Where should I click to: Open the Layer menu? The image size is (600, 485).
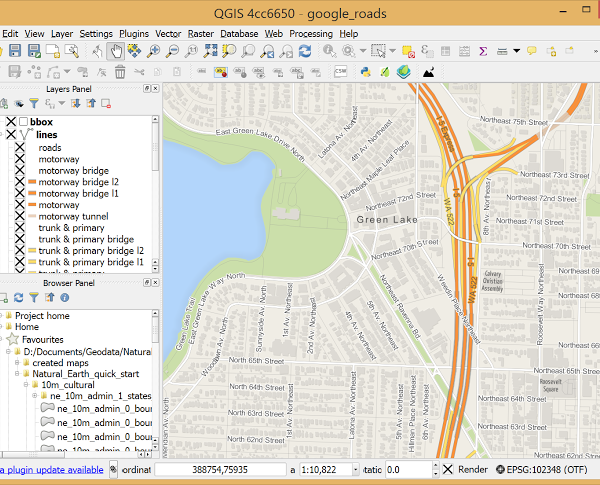pyautogui.click(x=62, y=34)
